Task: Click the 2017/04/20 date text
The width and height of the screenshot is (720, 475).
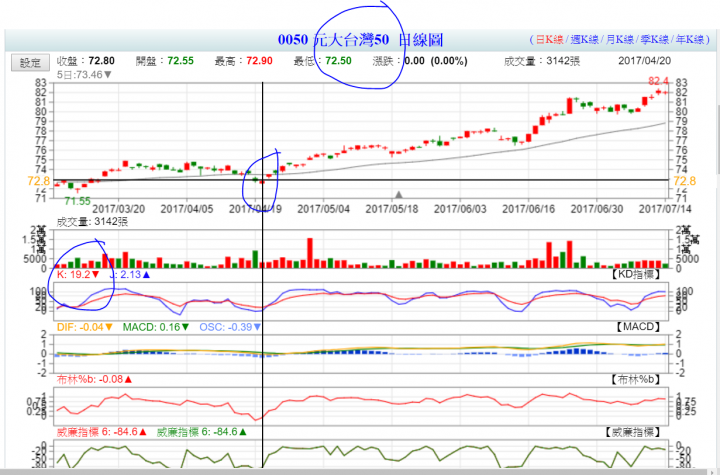Action: [x=644, y=61]
